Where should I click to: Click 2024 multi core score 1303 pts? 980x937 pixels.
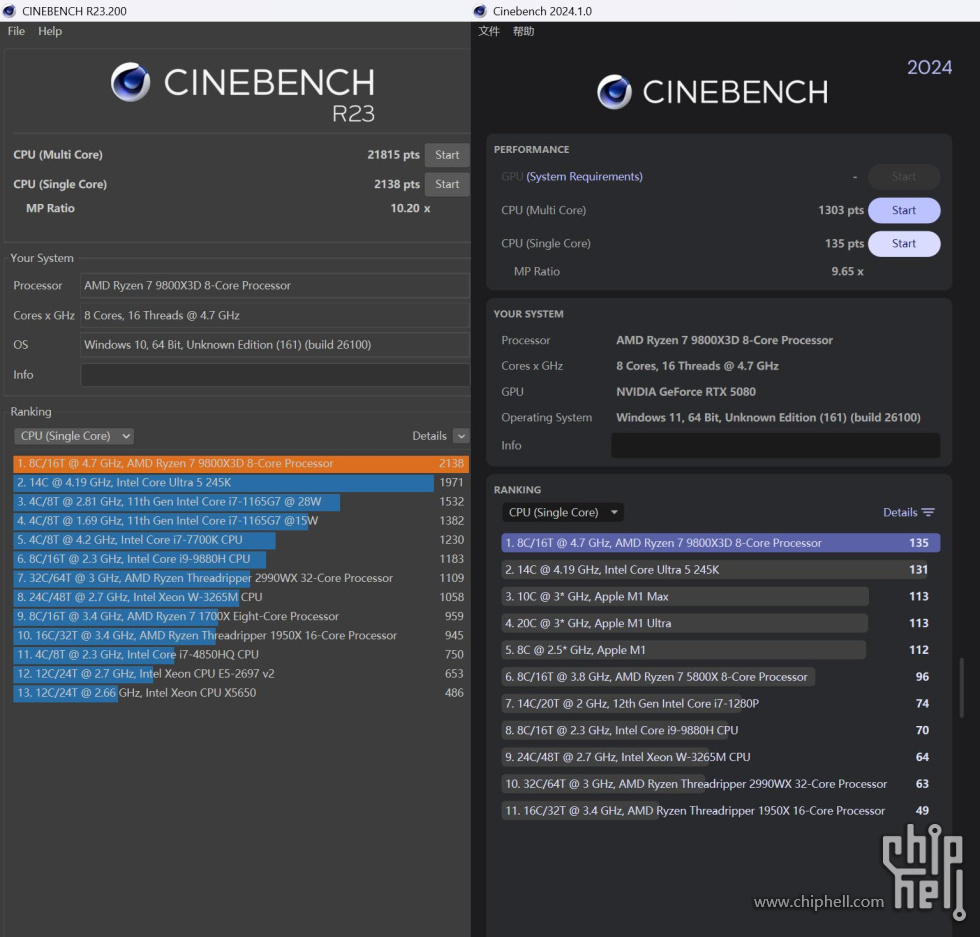click(841, 211)
